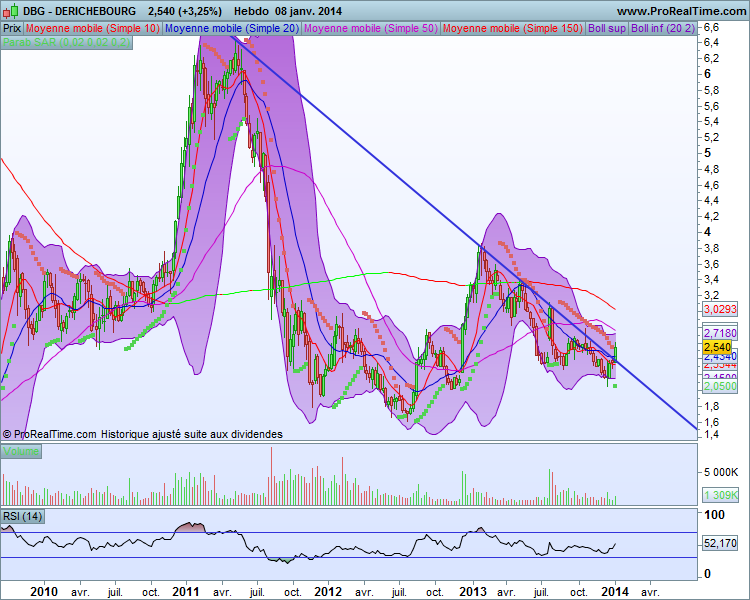Click the 4 price axis label

[x=707, y=232]
